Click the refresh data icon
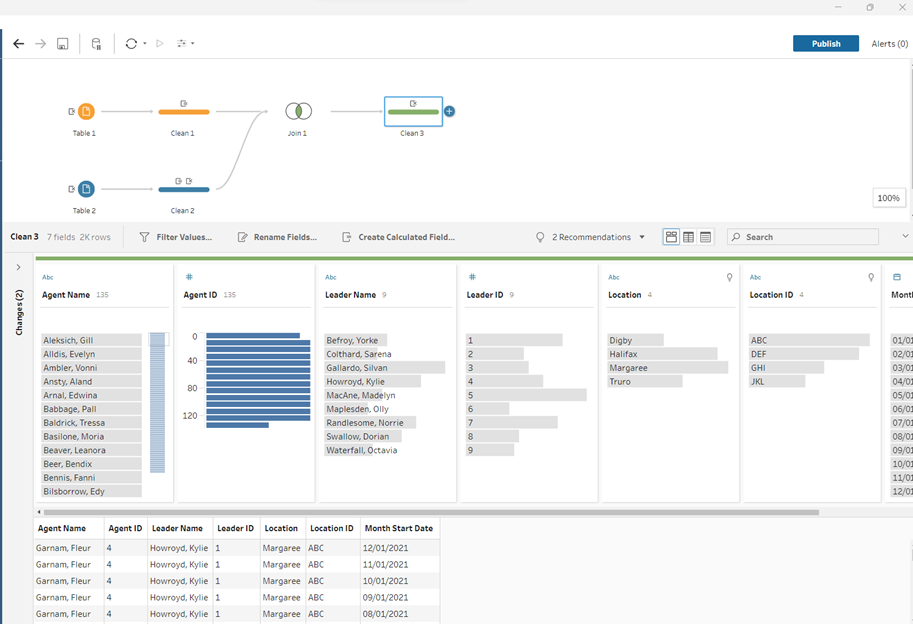Screen dimensions: 913x624 click(130, 44)
